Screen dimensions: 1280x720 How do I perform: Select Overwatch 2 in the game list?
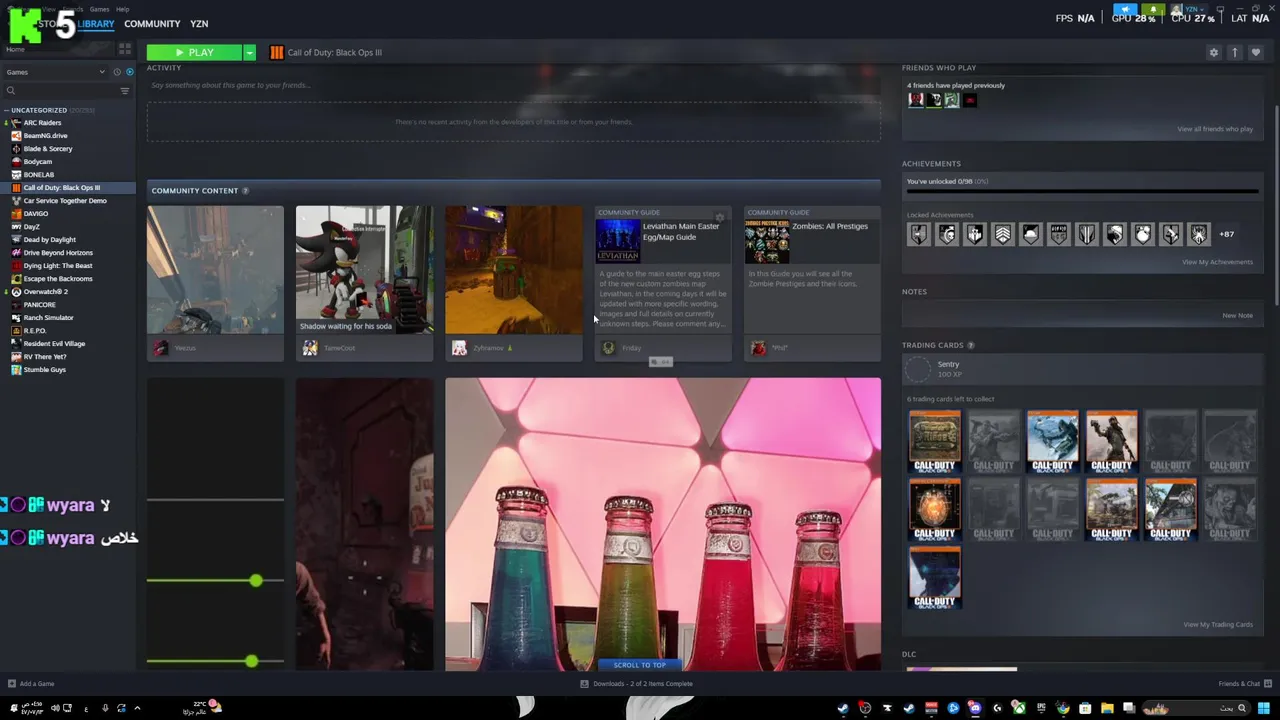tap(45, 292)
